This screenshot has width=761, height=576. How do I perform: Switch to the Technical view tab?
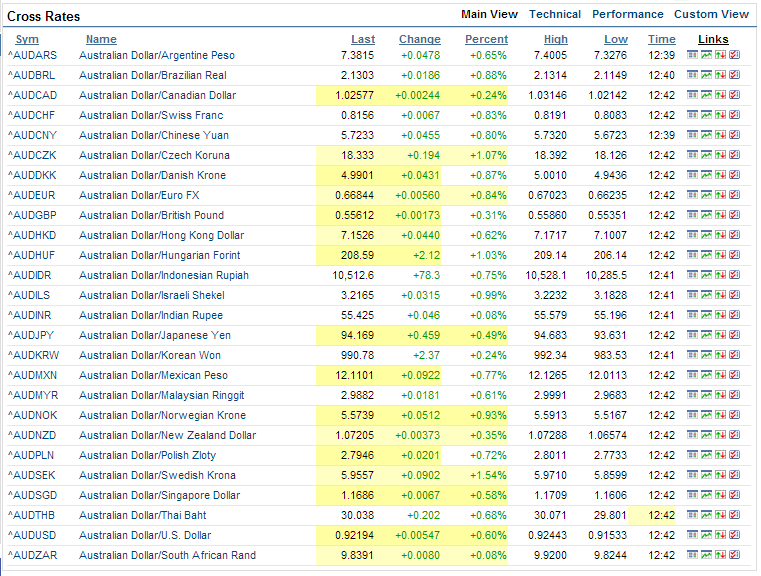pyautogui.click(x=555, y=14)
